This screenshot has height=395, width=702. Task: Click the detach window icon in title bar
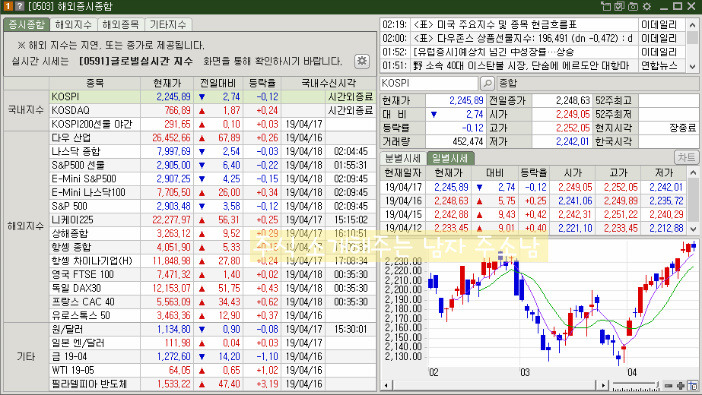[x=606, y=6]
